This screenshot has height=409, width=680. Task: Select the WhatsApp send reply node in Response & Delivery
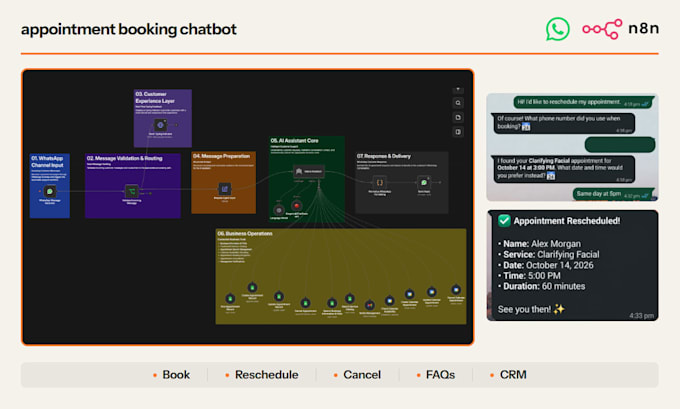click(424, 183)
